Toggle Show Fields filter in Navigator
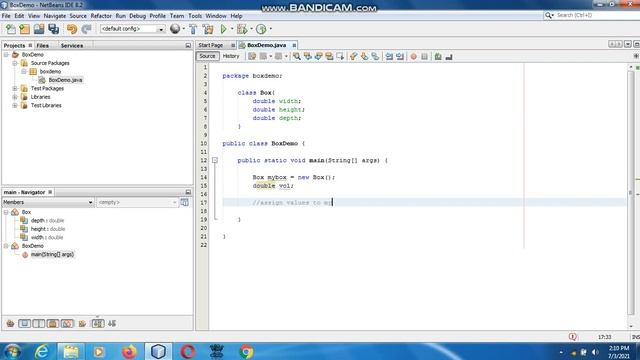The width and height of the screenshot is (640, 360). tap(24, 324)
